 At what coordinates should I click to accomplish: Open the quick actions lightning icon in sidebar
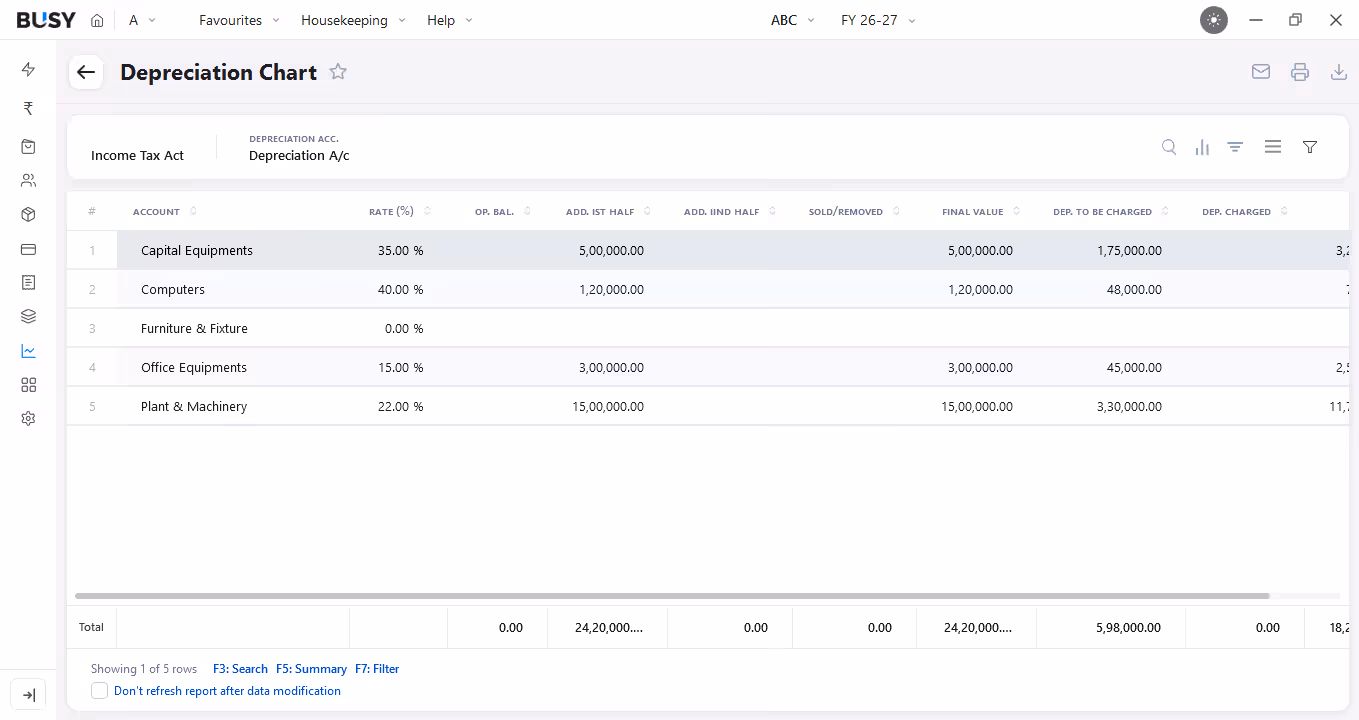pyautogui.click(x=28, y=69)
